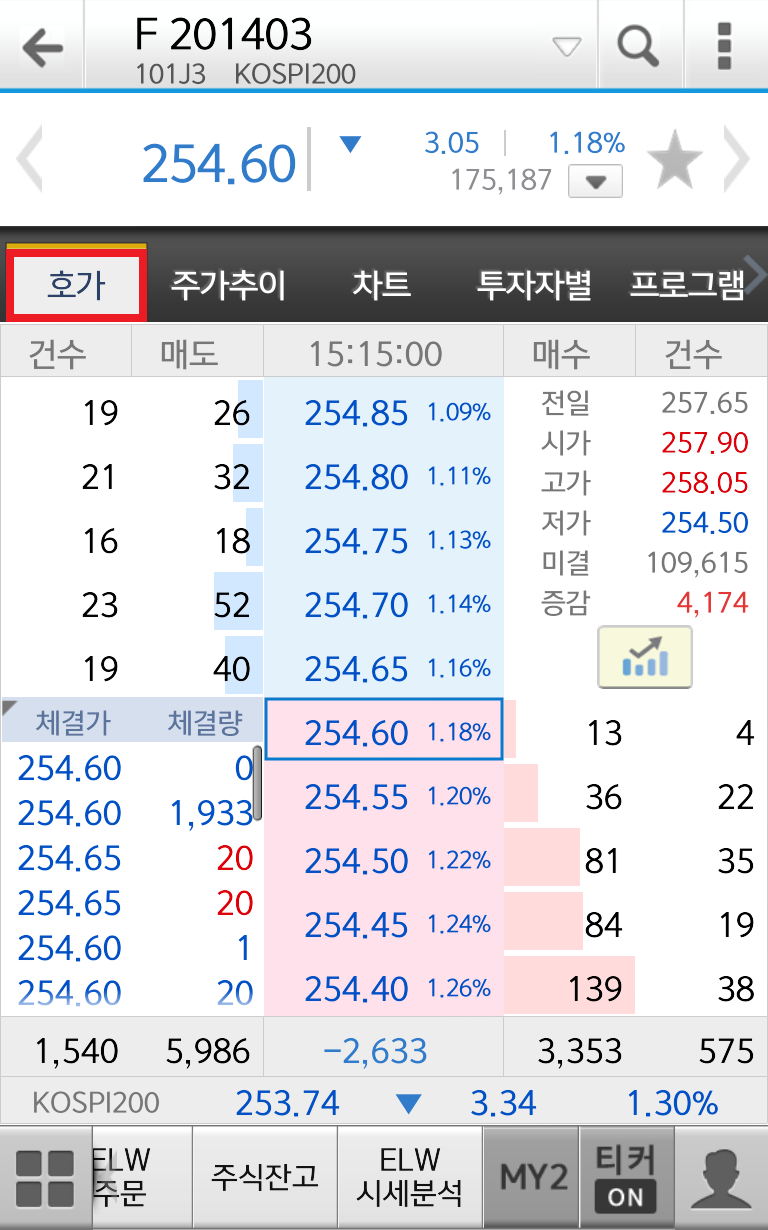This screenshot has height=1230, width=768.
Task: Add to favorites with star icon
Action: [x=674, y=162]
